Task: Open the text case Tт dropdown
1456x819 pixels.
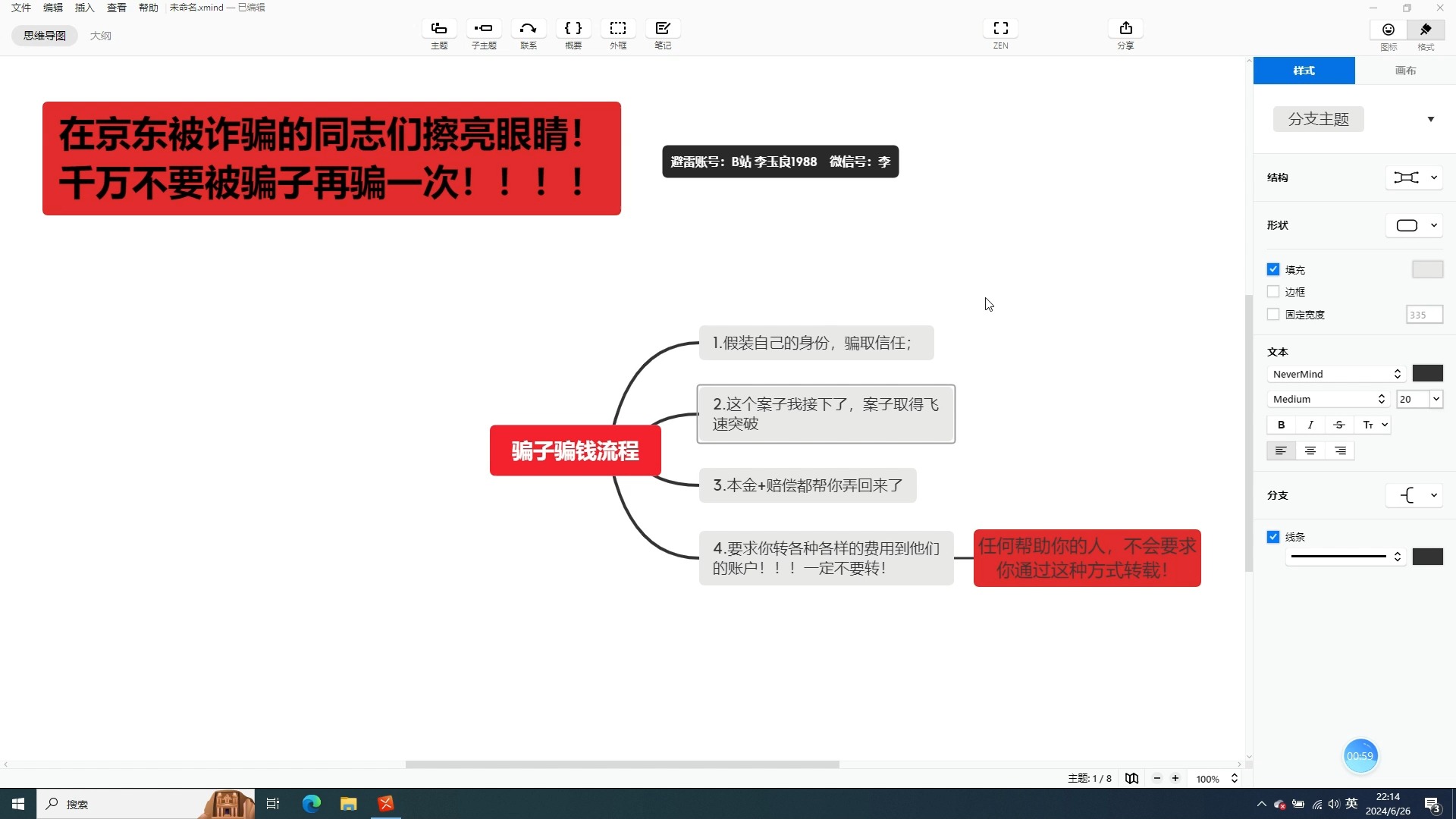Action: pyautogui.click(x=1375, y=425)
